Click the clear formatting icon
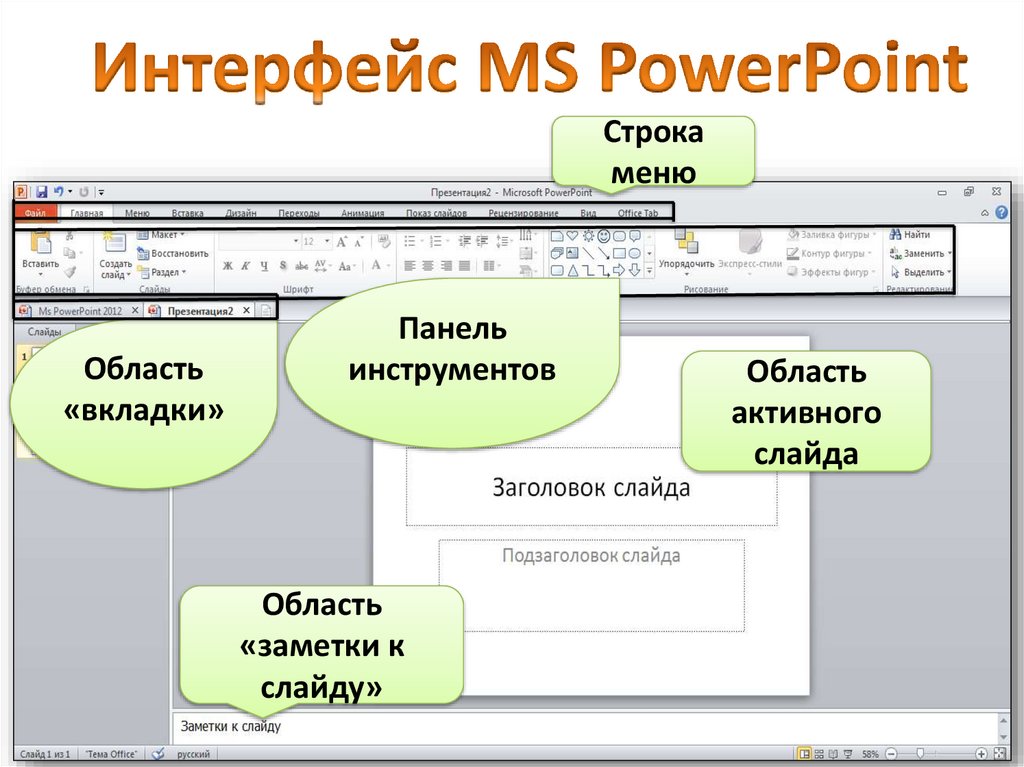The height and width of the screenshot is (767, 1024). (384, 241)
